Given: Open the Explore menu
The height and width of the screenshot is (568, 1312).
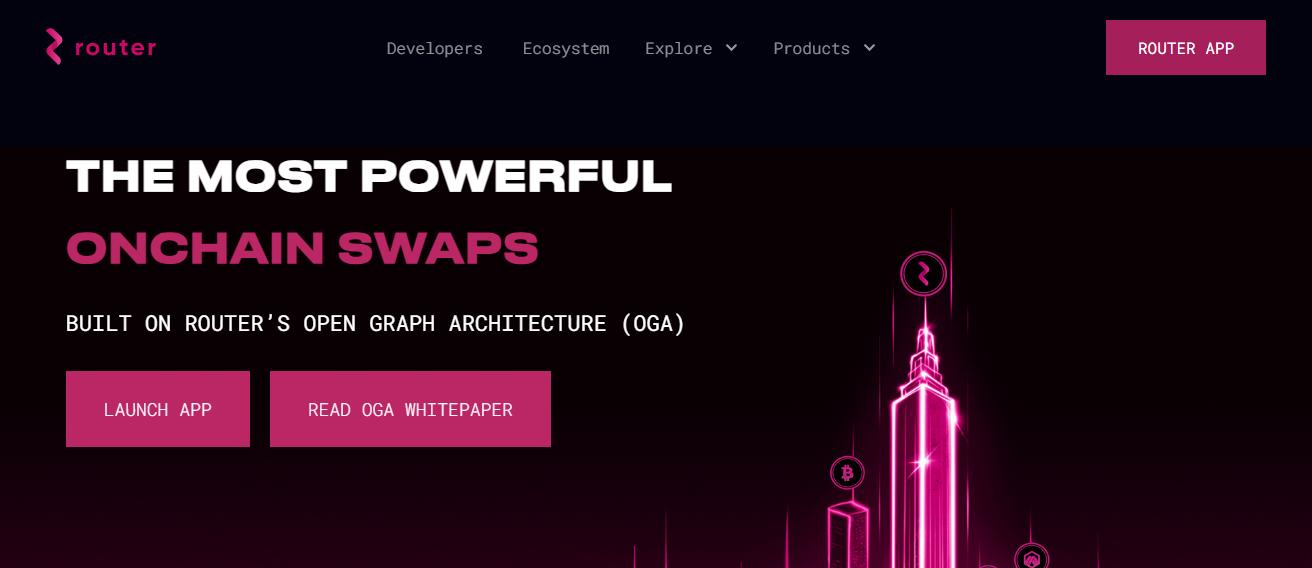Looking at the screenshot, I should (x=679, y=48).
